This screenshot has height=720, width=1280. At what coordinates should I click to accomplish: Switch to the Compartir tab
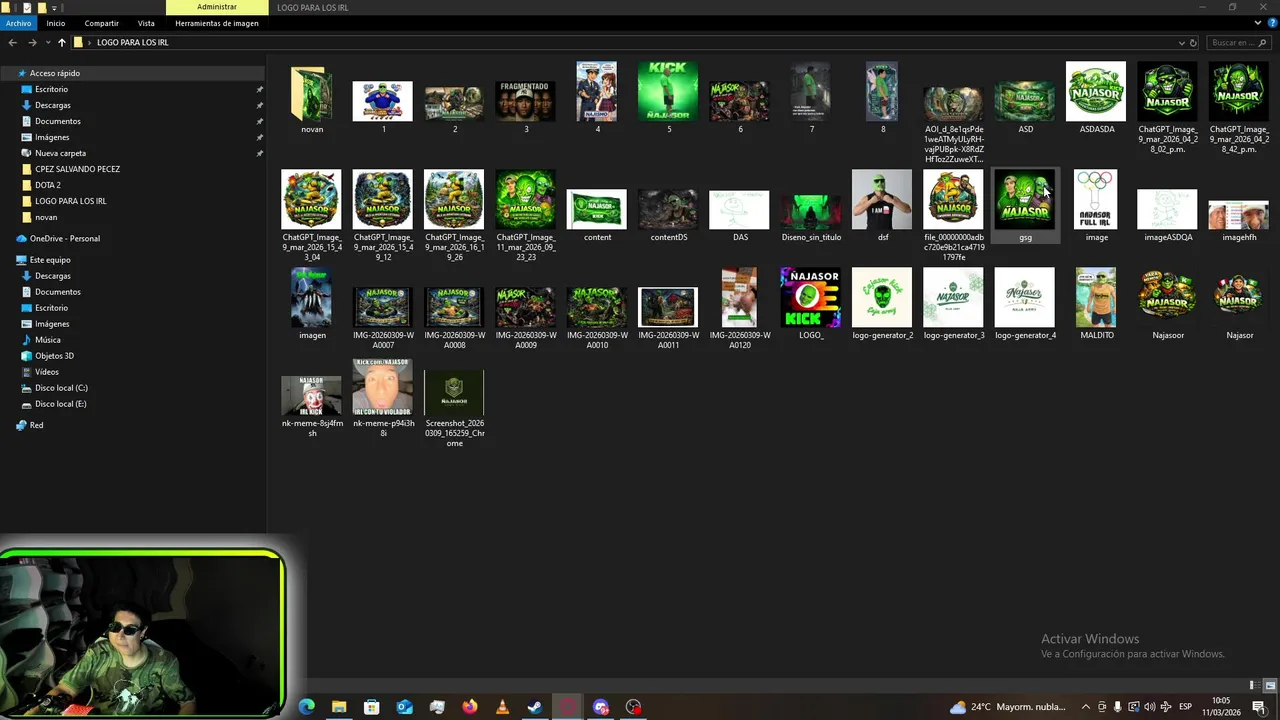101,23
